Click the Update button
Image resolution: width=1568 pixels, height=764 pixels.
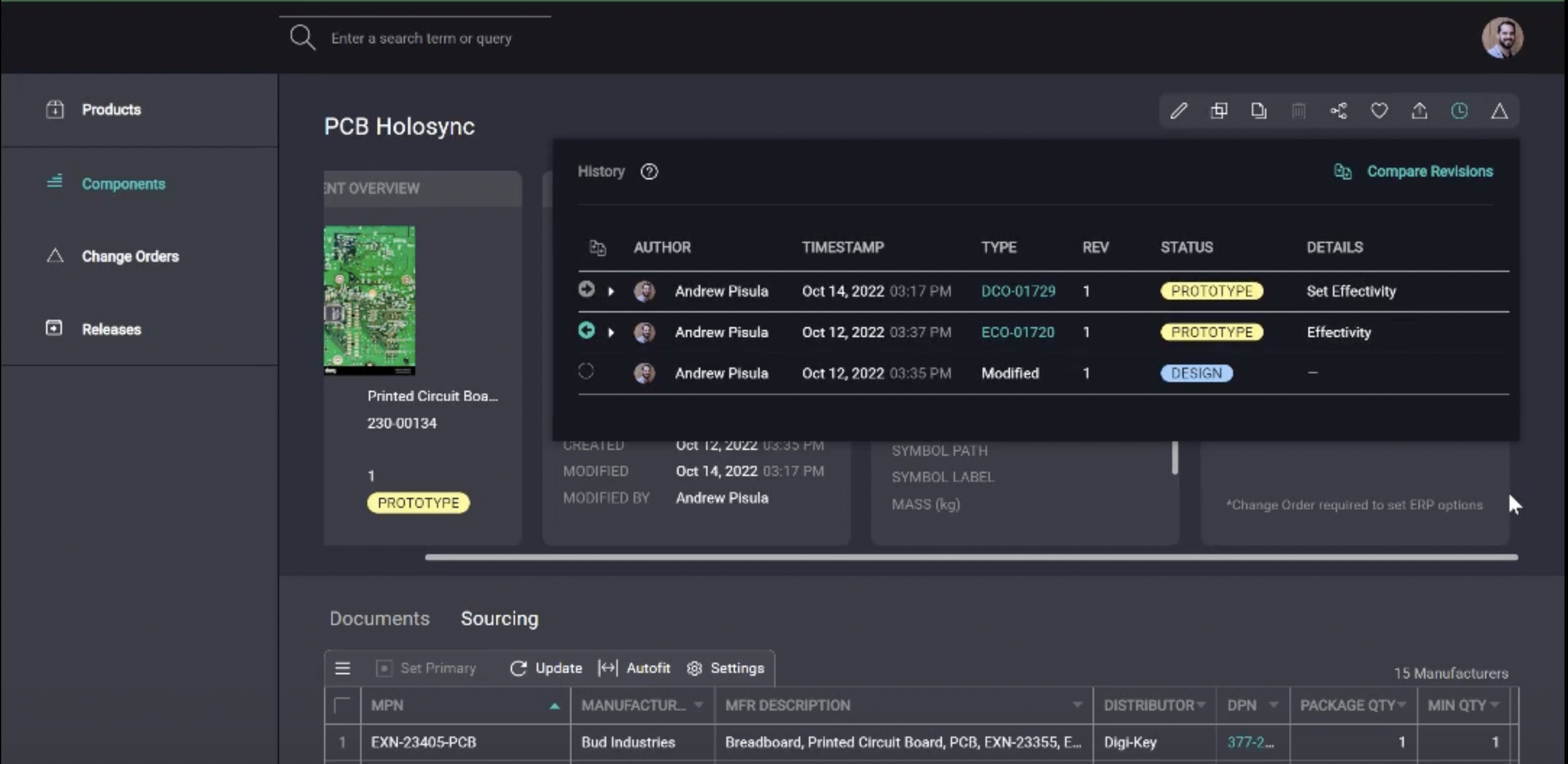[546, 668]
